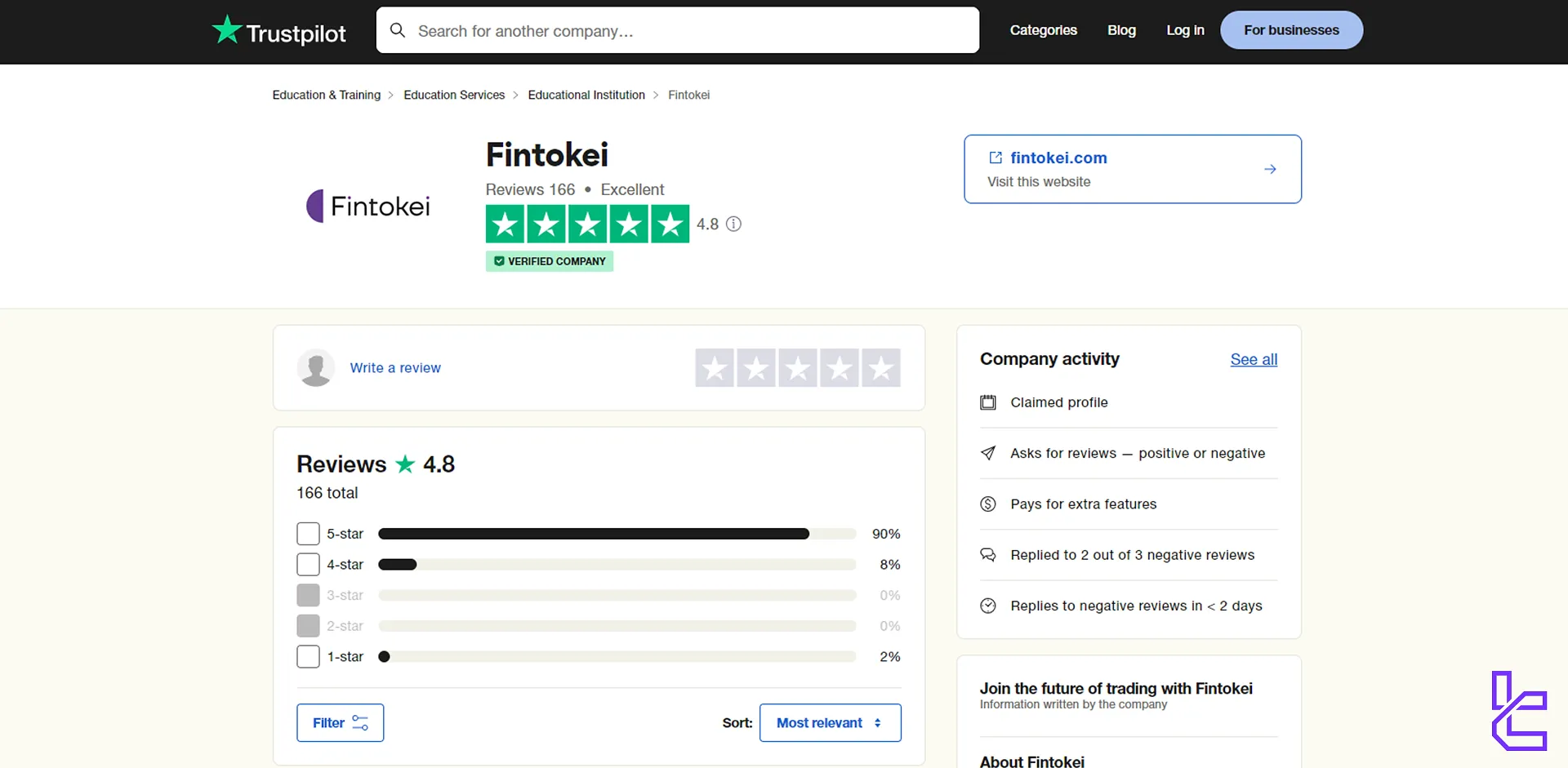The width and height of the screenshot is (1568, 768).
Task: Check the 4-star filter checkbox
Action: click(308, 564)
